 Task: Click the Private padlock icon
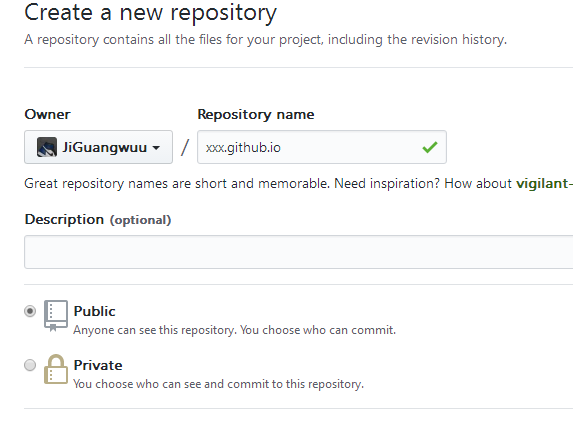tap(56, 369)
